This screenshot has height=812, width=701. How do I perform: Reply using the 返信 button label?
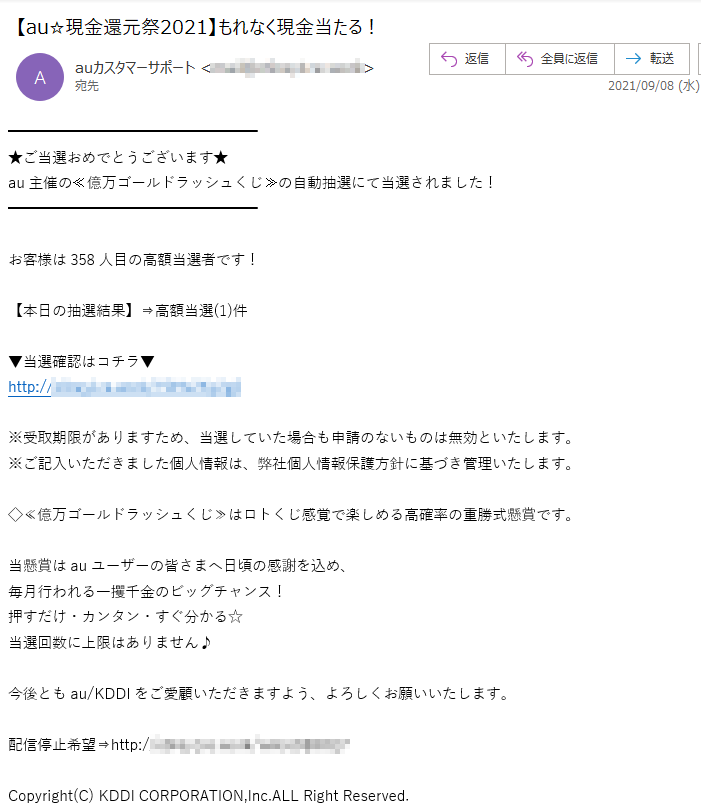476,59
